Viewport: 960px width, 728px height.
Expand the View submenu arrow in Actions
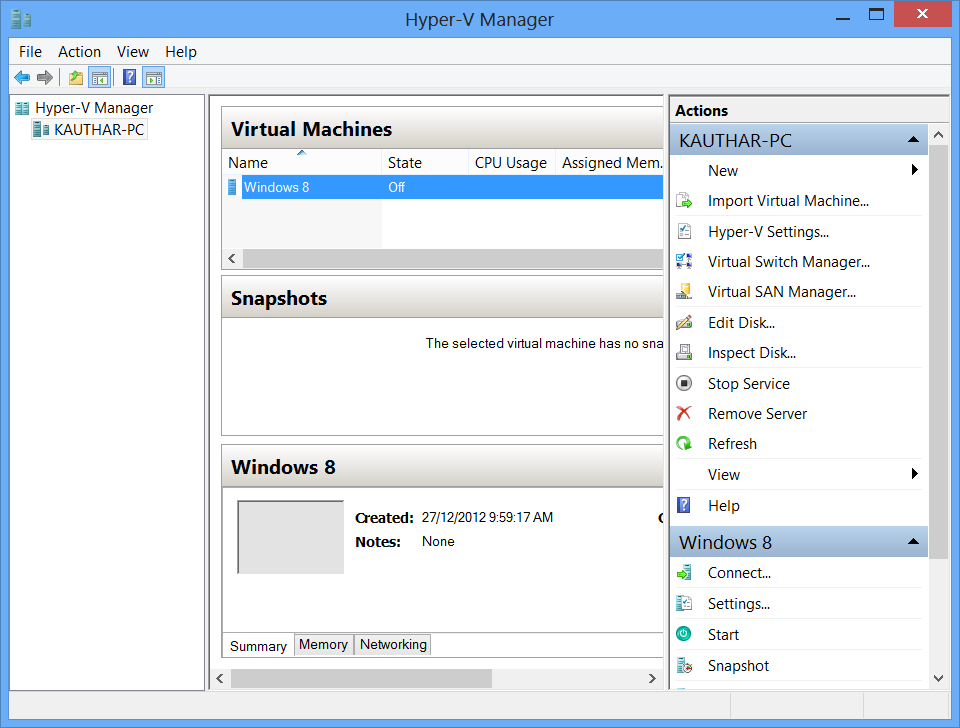click(914, 473)
